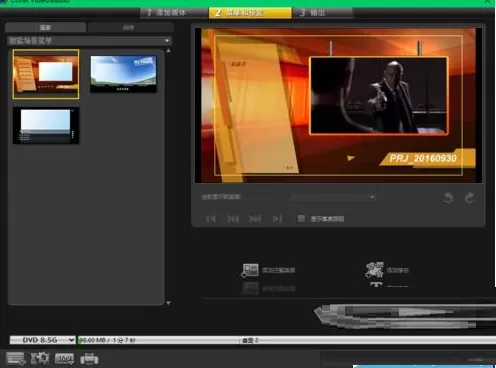Viewport: 496px width, 368px height.
Task: Open the Gallery tab in left panel
Action: tap(46, 28)
